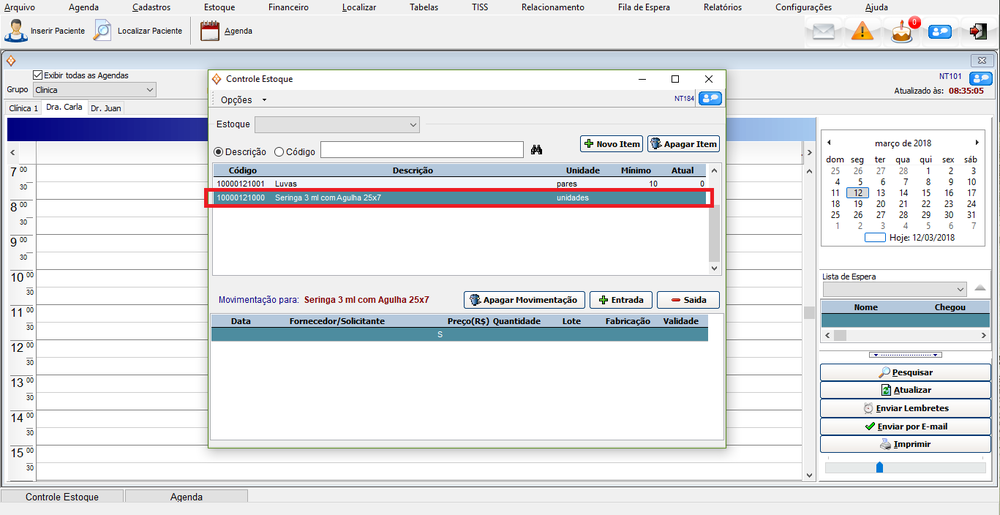The image size is (1000, 515).
Task: Toggle Exibir todas as Agendas checkbox
Action: click(x=38, y=74)
